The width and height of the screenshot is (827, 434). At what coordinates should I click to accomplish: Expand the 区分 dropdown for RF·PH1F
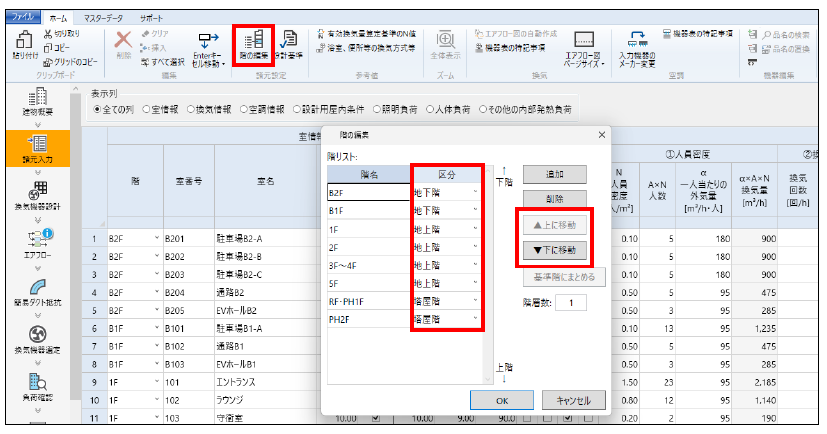tap(475, 301)
